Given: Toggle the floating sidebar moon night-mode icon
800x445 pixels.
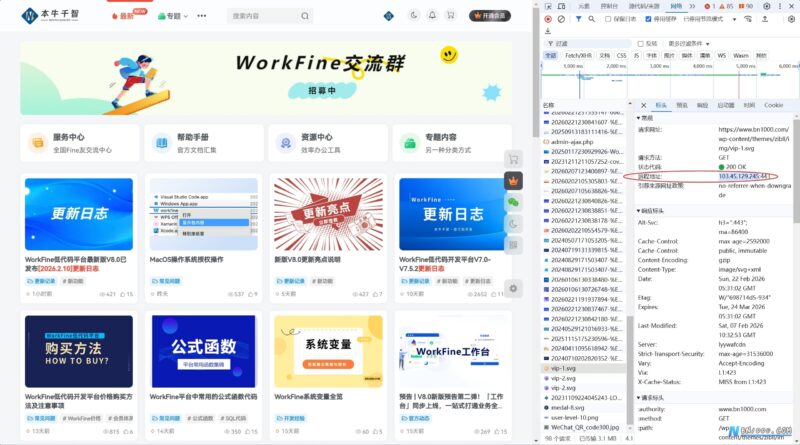Looking at the screenshot, I should (513, 224).
